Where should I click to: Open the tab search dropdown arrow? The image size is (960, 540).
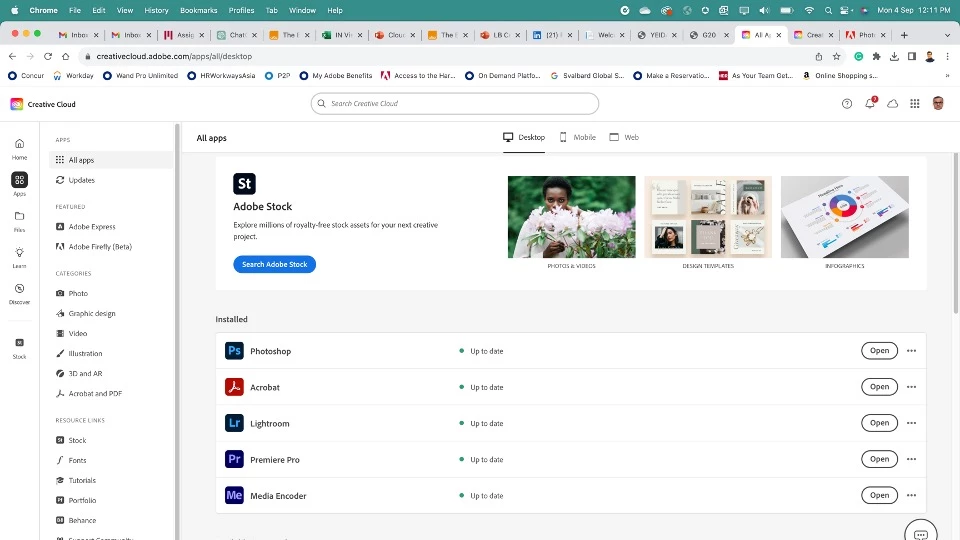click(948, 36)
